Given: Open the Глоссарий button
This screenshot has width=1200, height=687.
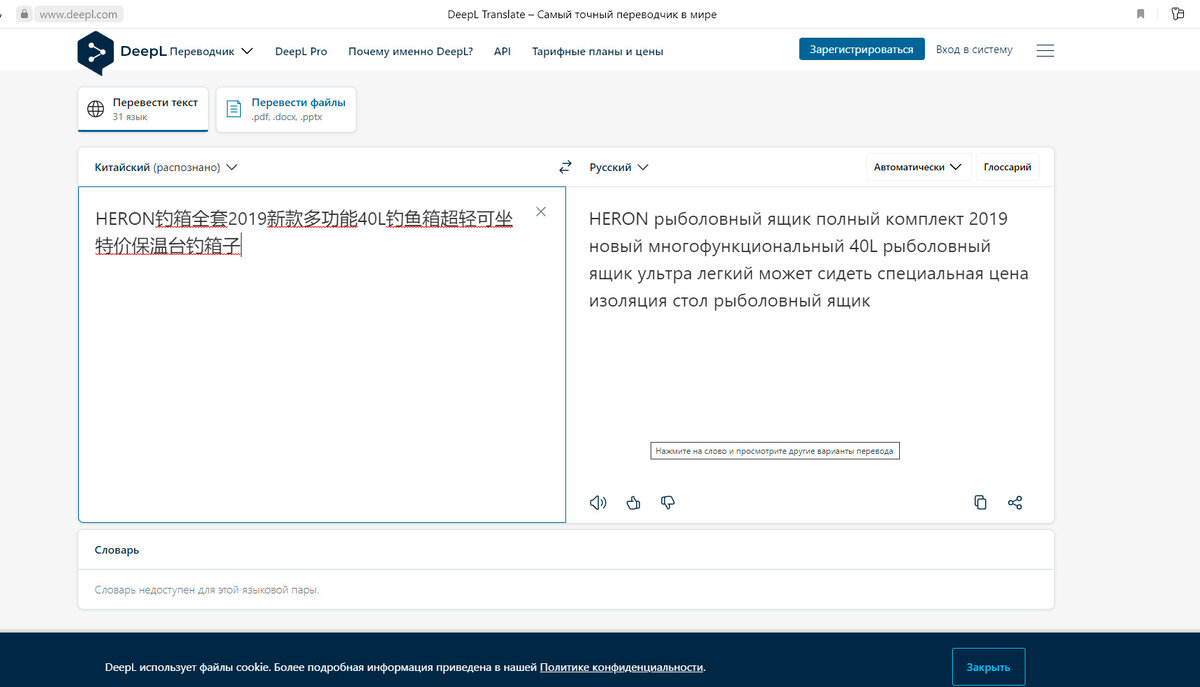Looking at the screenshot, I should [1007, 167].
